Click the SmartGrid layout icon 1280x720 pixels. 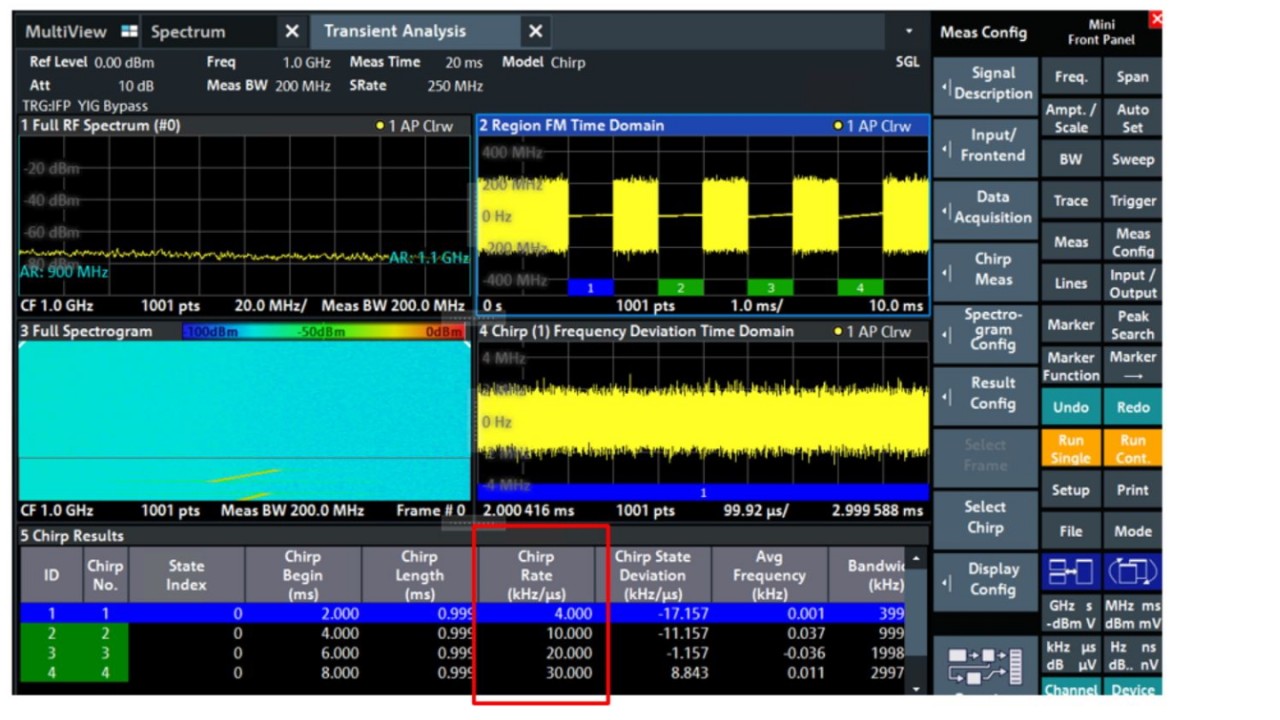985,665
